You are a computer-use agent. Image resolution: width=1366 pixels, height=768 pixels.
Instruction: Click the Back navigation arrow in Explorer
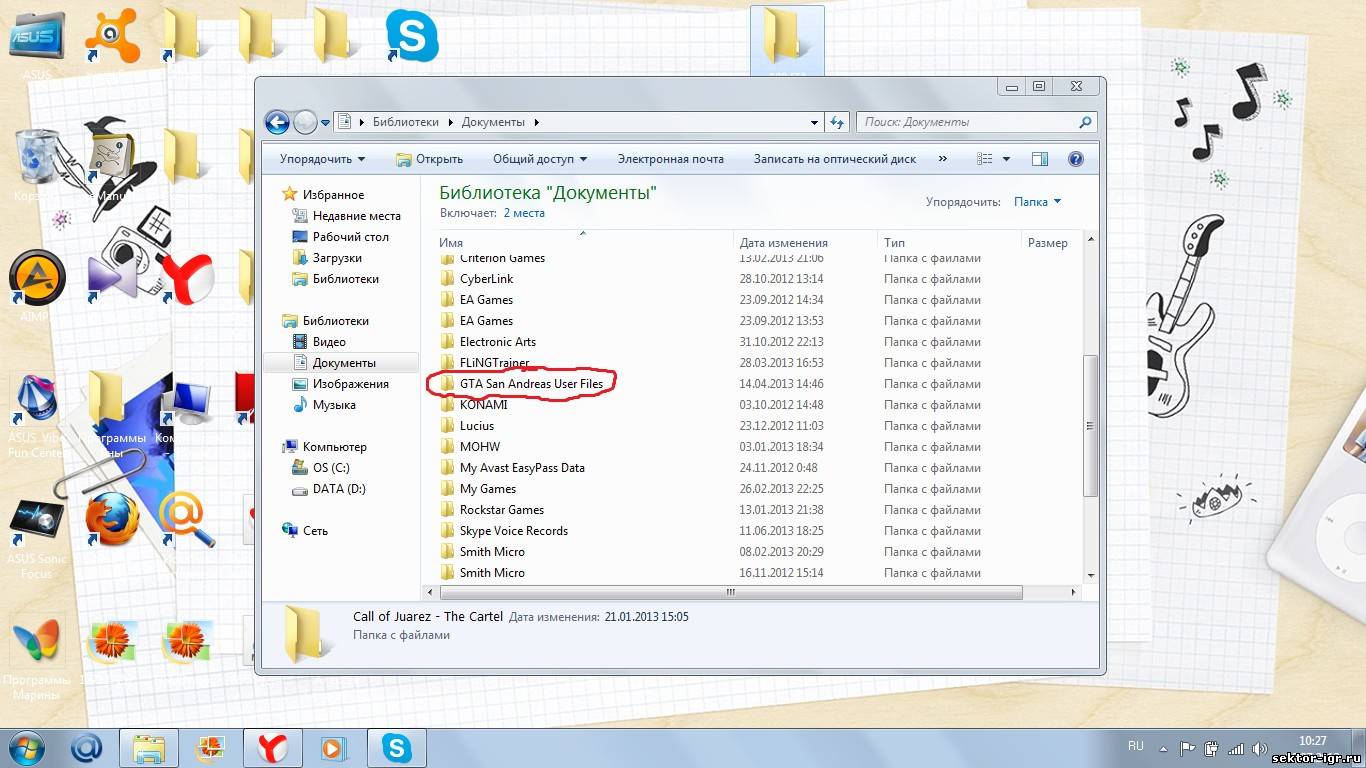(277, 122)
